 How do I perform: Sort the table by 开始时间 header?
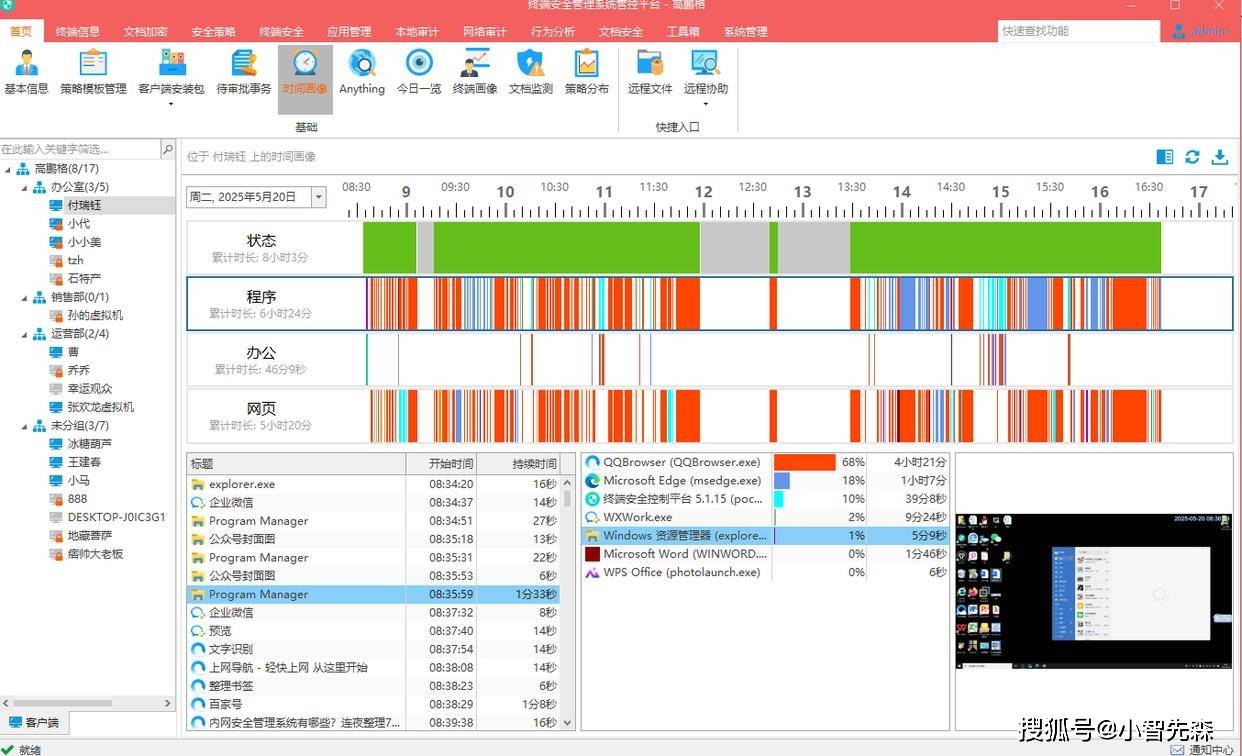click(441, 464)
